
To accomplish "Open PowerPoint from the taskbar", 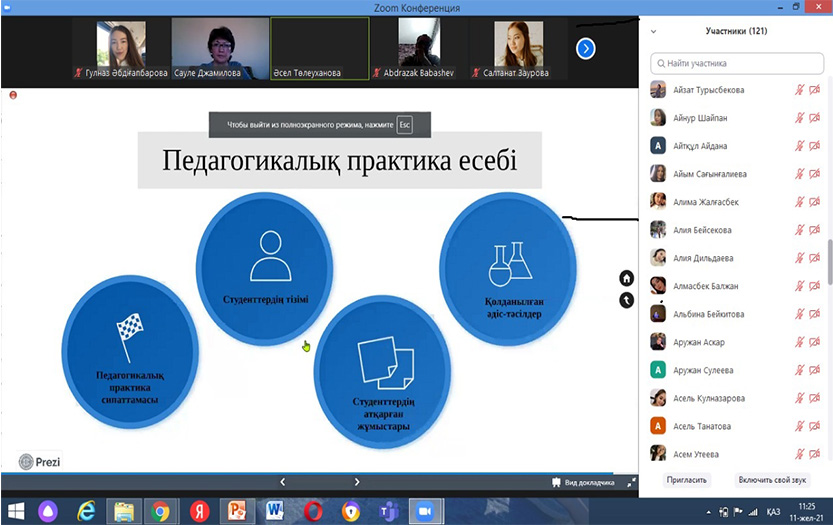I will coord(236,510).
